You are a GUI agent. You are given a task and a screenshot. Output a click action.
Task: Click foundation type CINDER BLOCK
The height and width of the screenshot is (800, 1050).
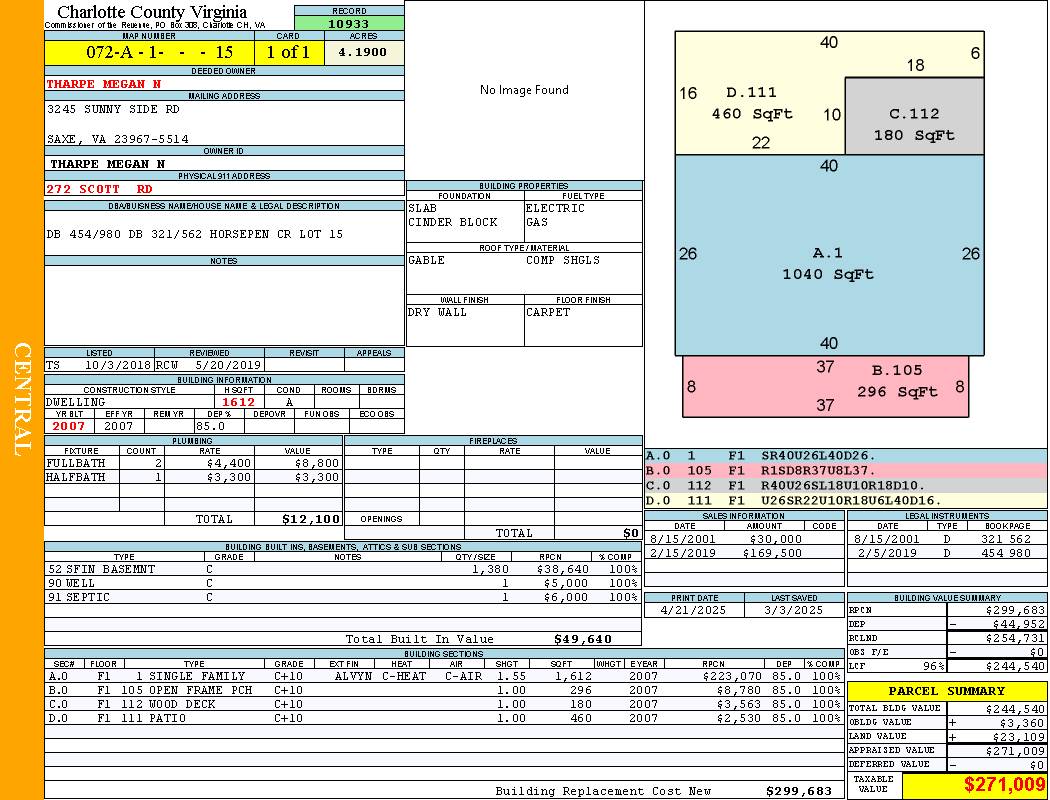(453, 222)
